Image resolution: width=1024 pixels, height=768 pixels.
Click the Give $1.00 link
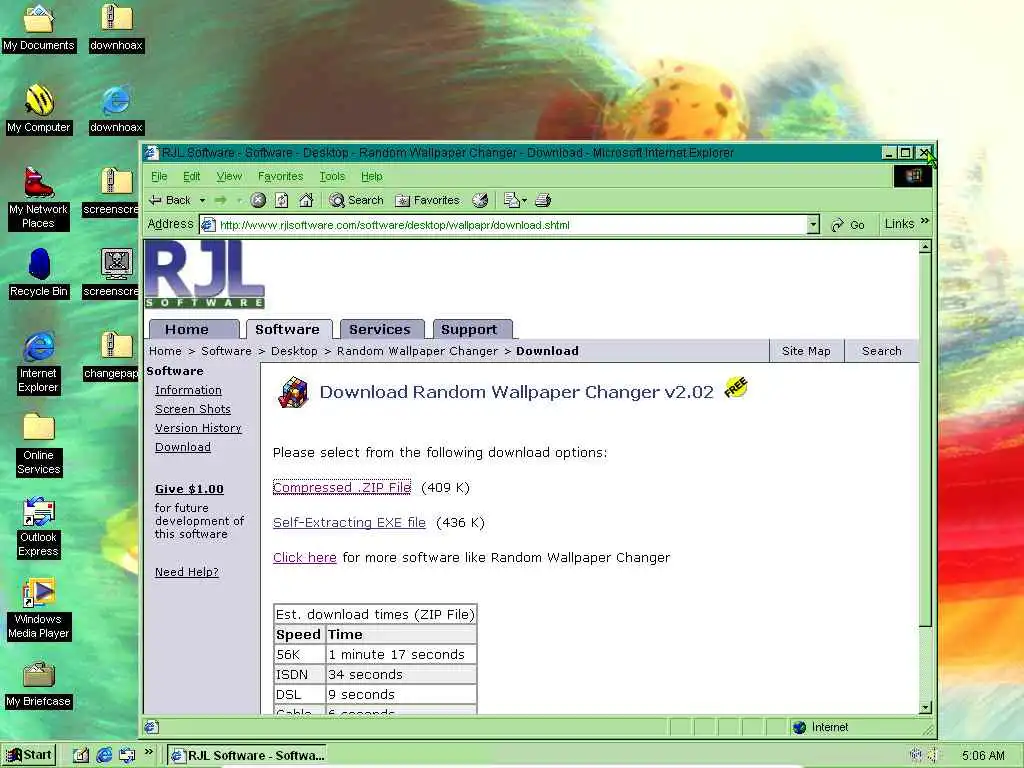189,488
